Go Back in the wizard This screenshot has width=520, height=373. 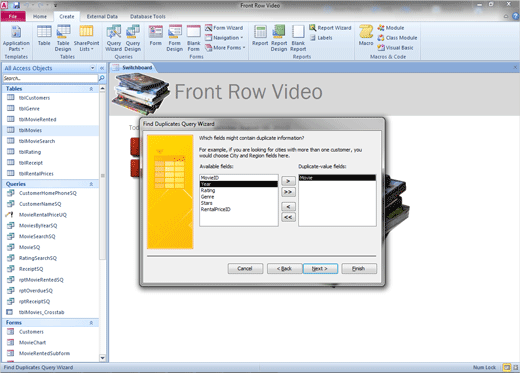tap(284, 269)
